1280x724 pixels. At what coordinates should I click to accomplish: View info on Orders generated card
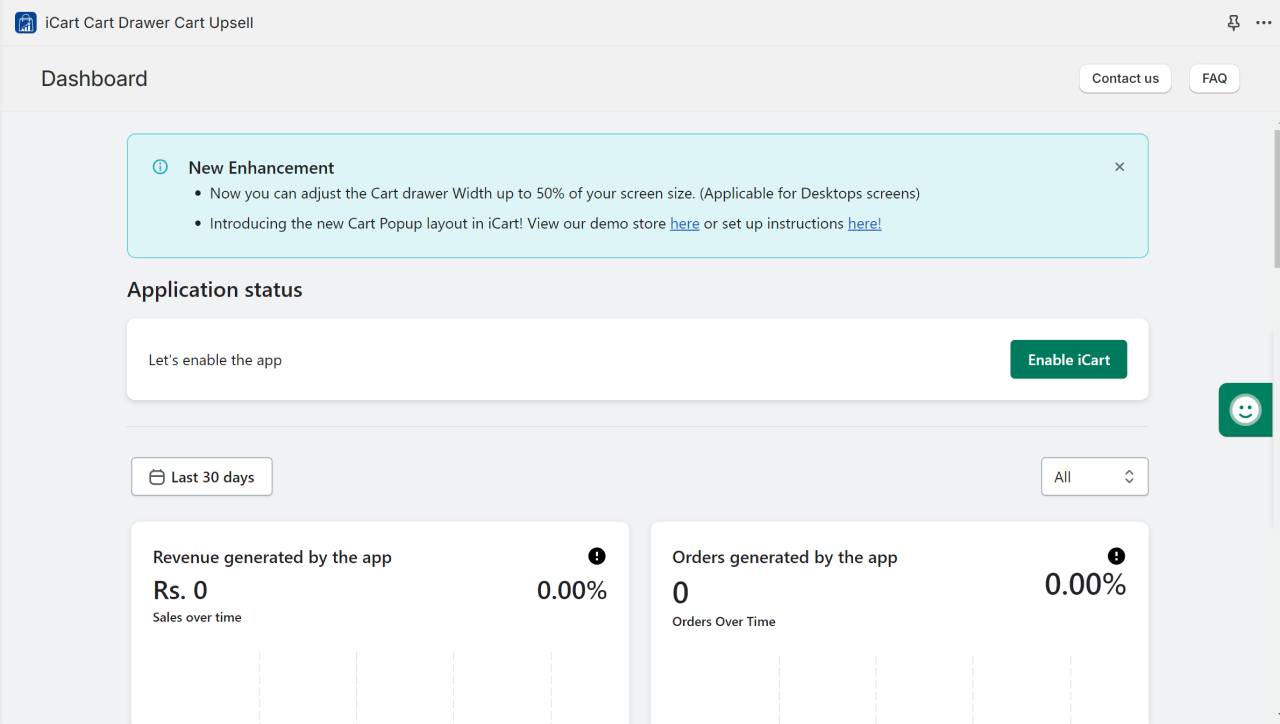[1117, 556]
